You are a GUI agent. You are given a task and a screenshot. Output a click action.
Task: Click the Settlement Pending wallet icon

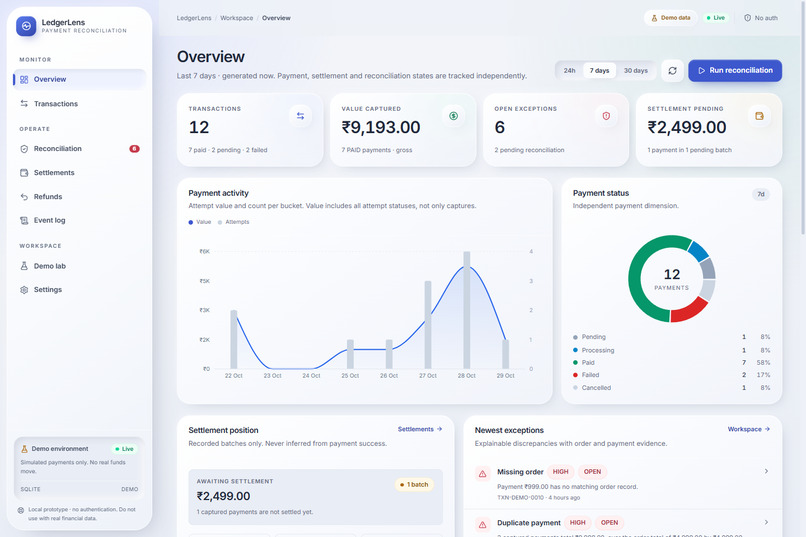[759, 116]
